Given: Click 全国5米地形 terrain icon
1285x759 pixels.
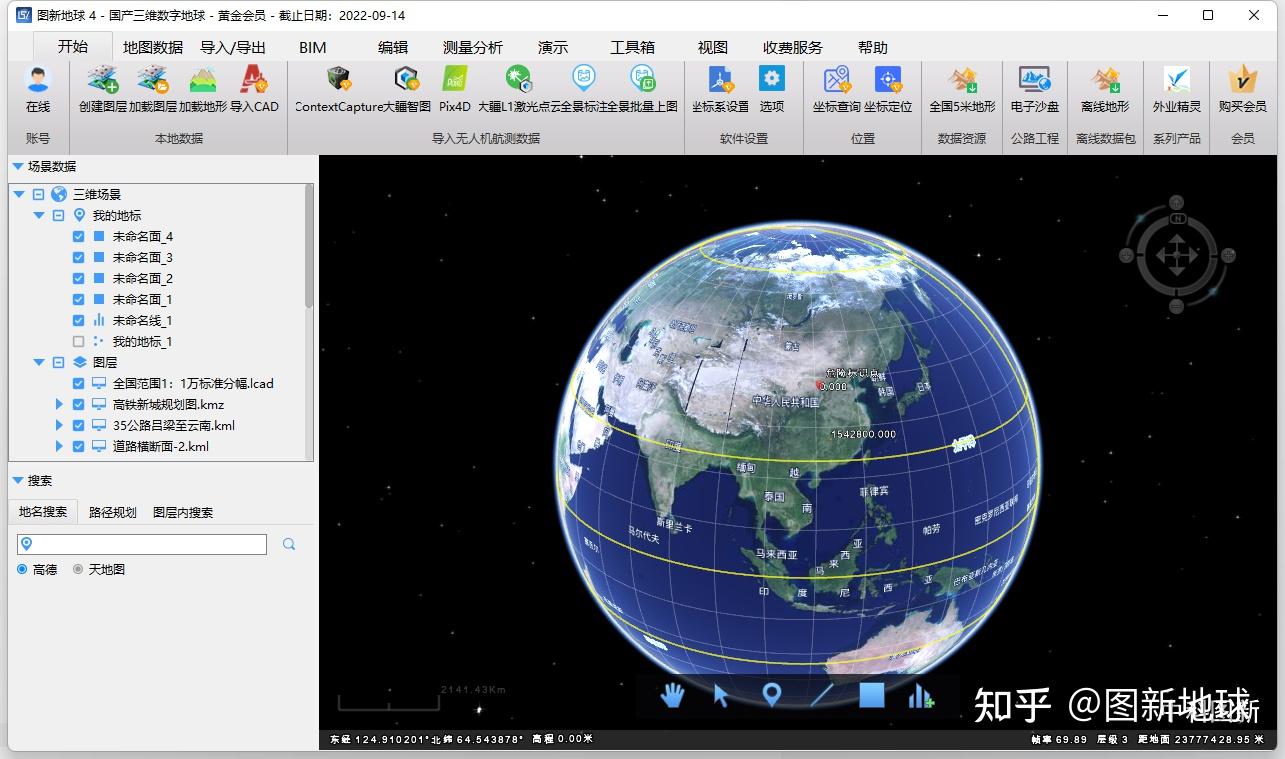Looking at the screenshot, I should [x=962, y=79].
